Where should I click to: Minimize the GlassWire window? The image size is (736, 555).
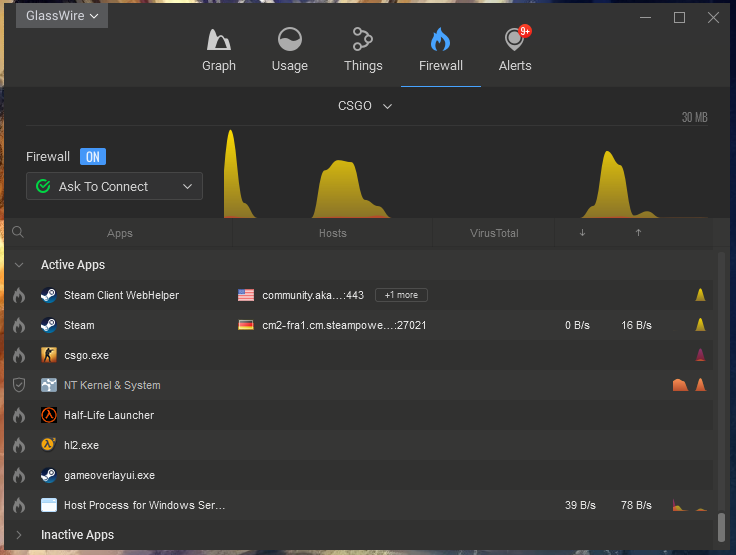point(645,18)
